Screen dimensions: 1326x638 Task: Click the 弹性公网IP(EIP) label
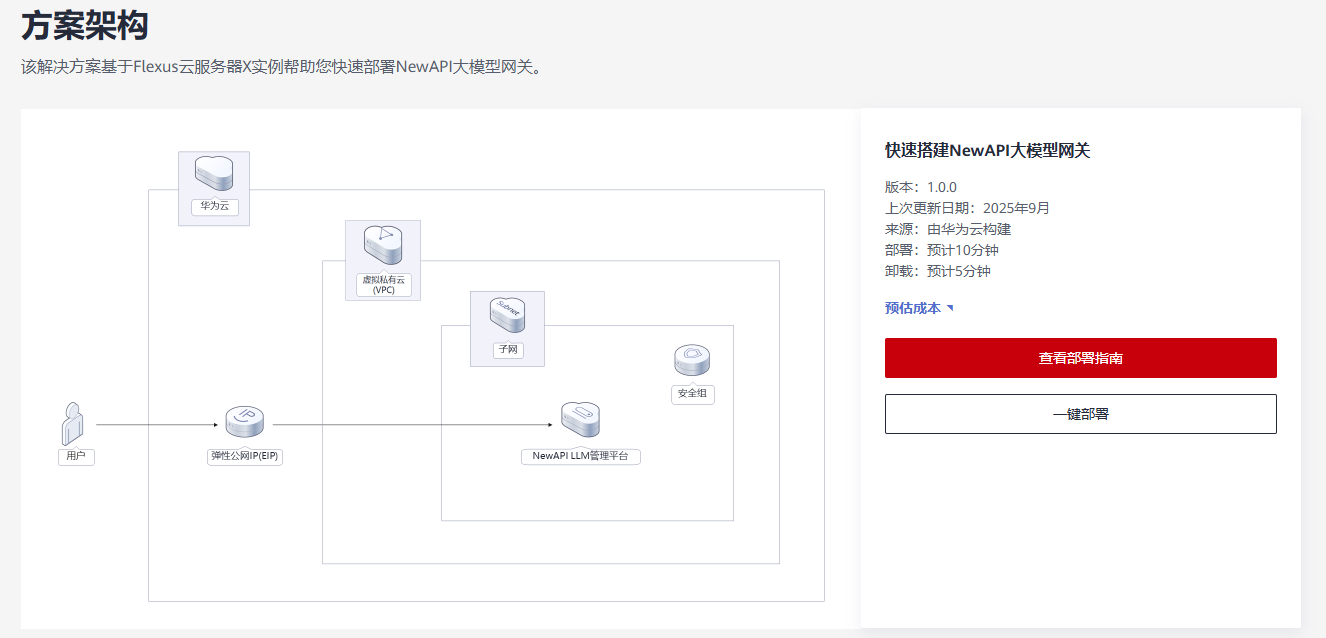pos(245,456)
